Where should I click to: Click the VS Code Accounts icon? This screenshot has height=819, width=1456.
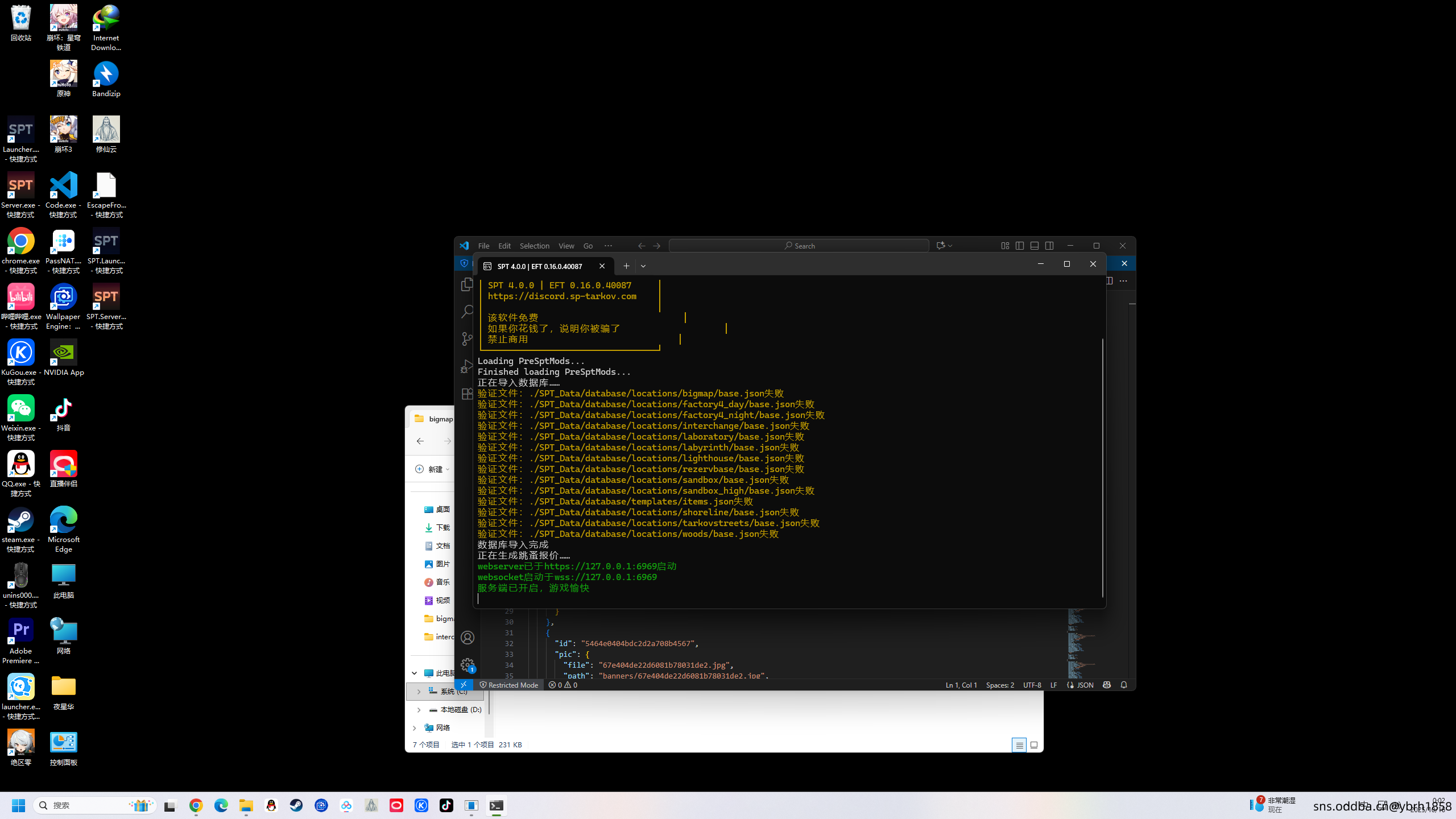[468, 638]
